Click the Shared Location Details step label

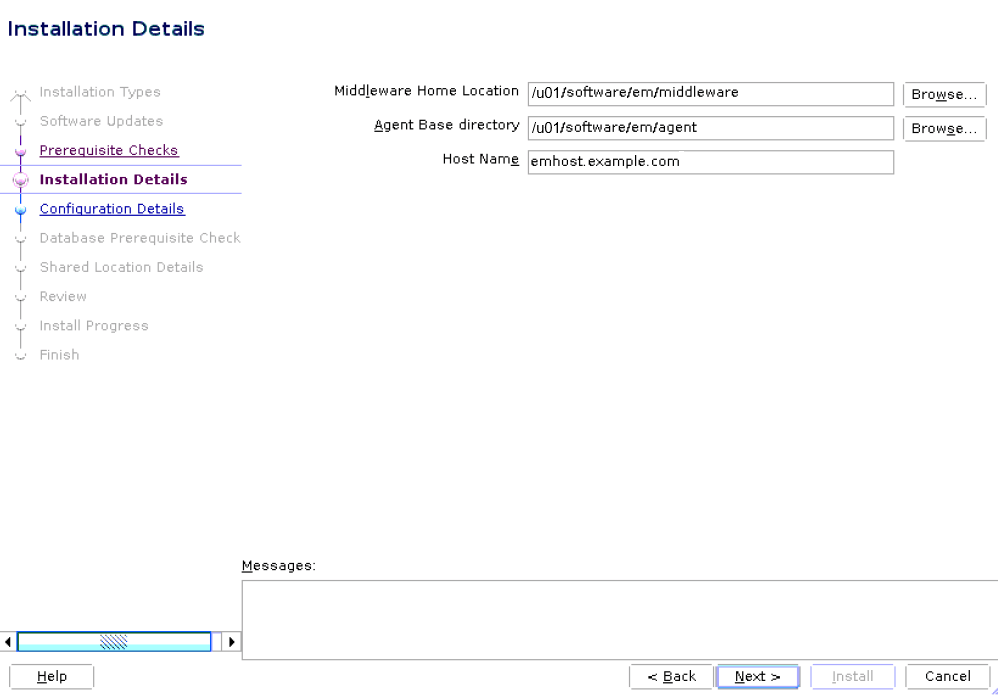tap(122, 267)
